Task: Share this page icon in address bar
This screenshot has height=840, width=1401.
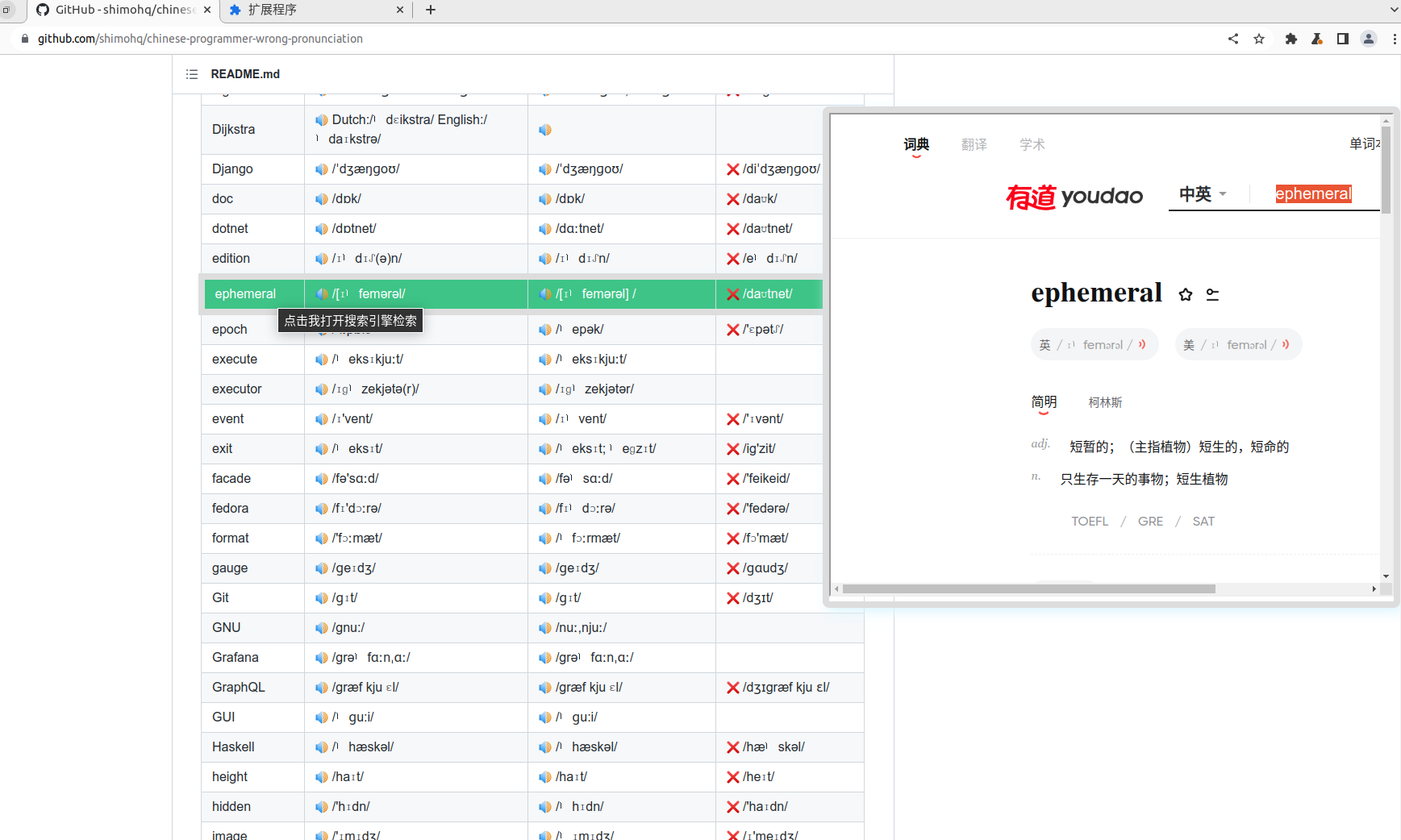Action: (1233, 39)
